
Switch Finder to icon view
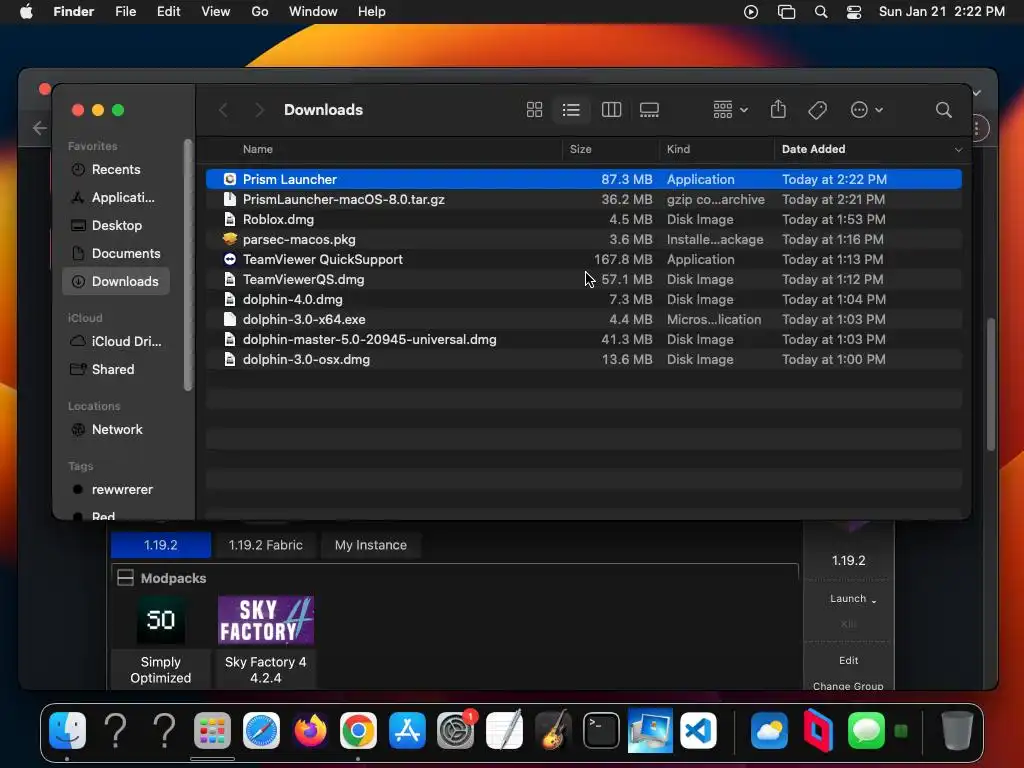[x=534, y=110]
